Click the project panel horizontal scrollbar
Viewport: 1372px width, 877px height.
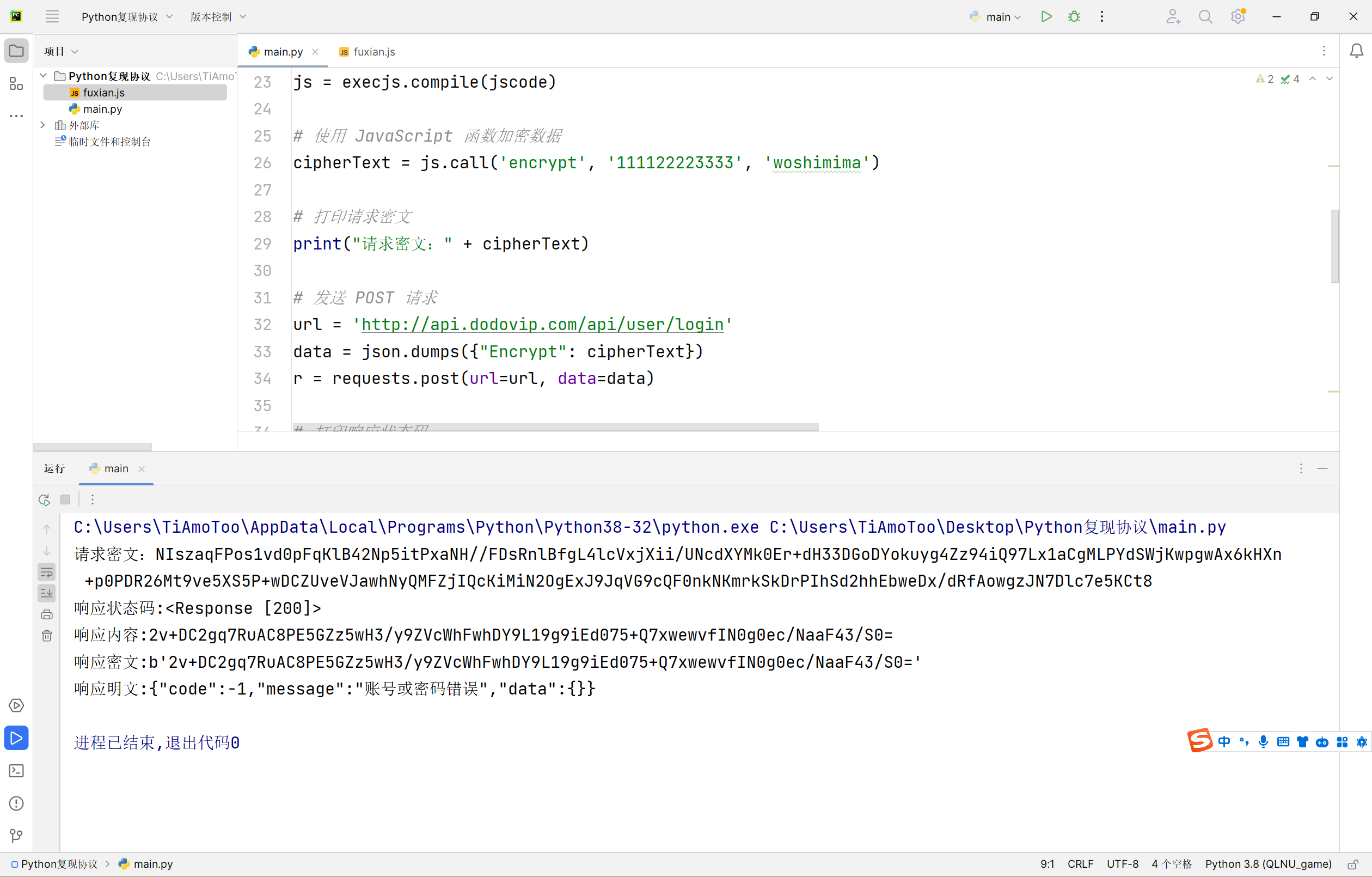(x=93, y=447)
